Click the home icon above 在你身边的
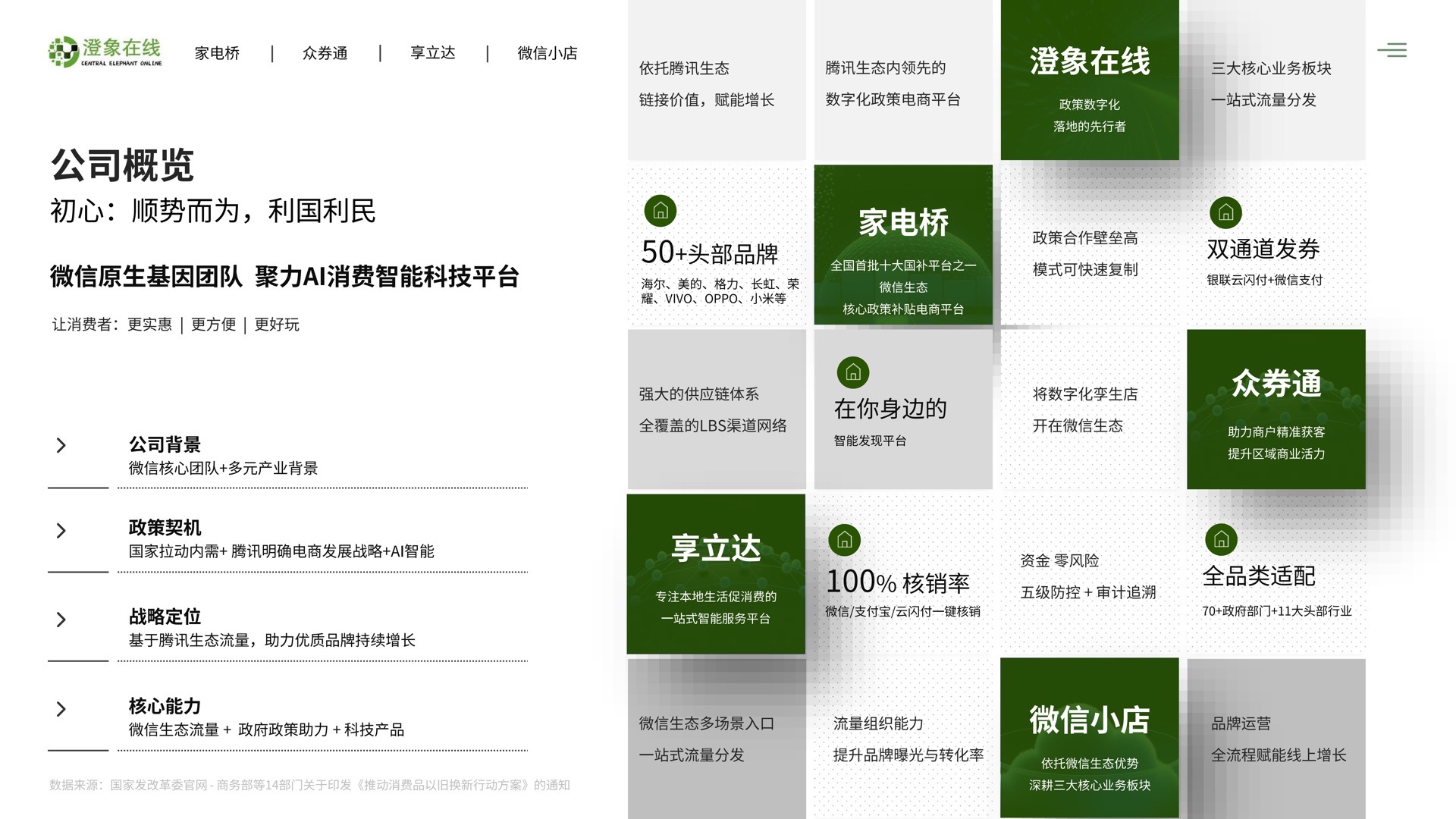Viewport: 1456px width, 819px height. pyautogui.click(x=853, y=372)
